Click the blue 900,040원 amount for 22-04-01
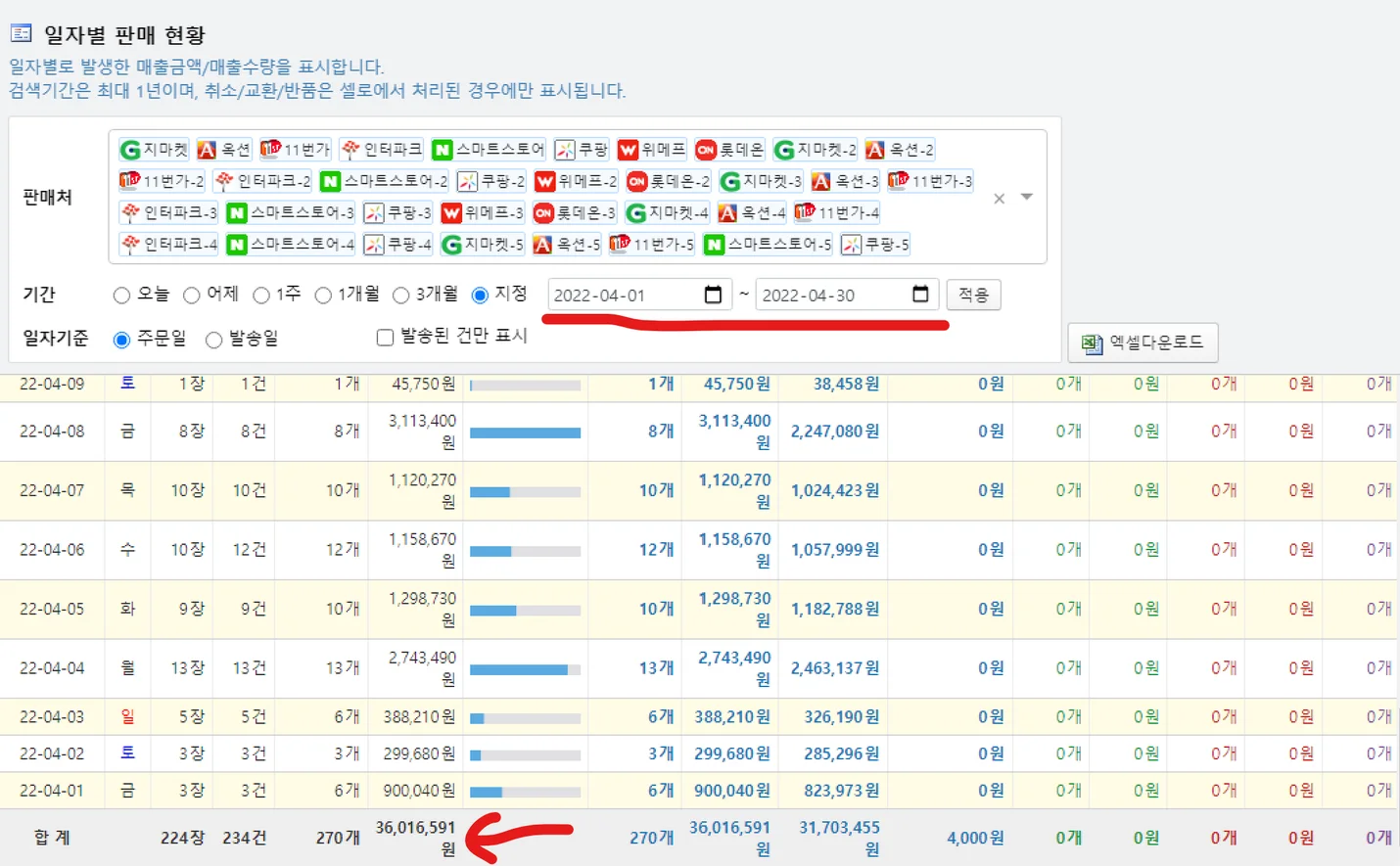 (x=732, y=791)
